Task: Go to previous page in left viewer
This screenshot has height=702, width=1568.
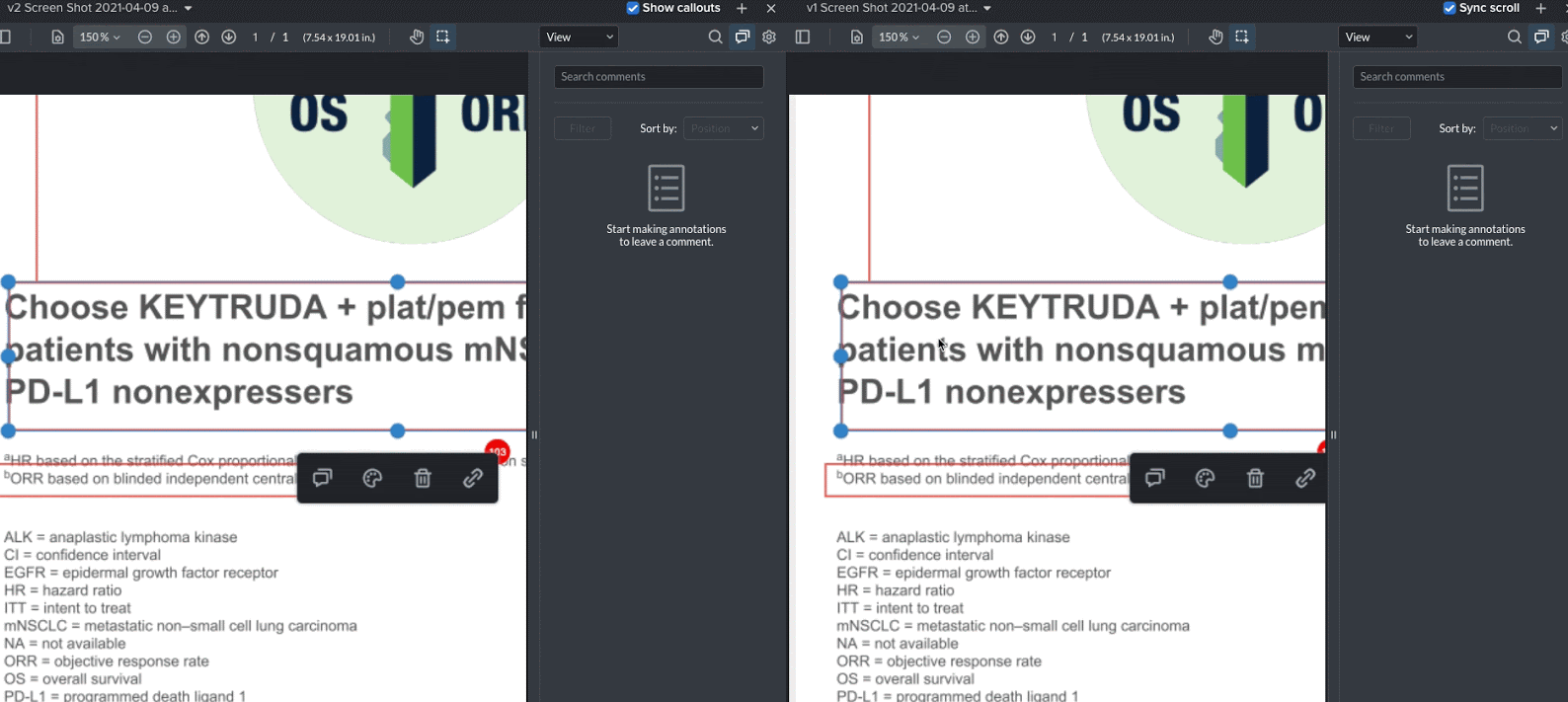Action: click(x=202, y=37)
